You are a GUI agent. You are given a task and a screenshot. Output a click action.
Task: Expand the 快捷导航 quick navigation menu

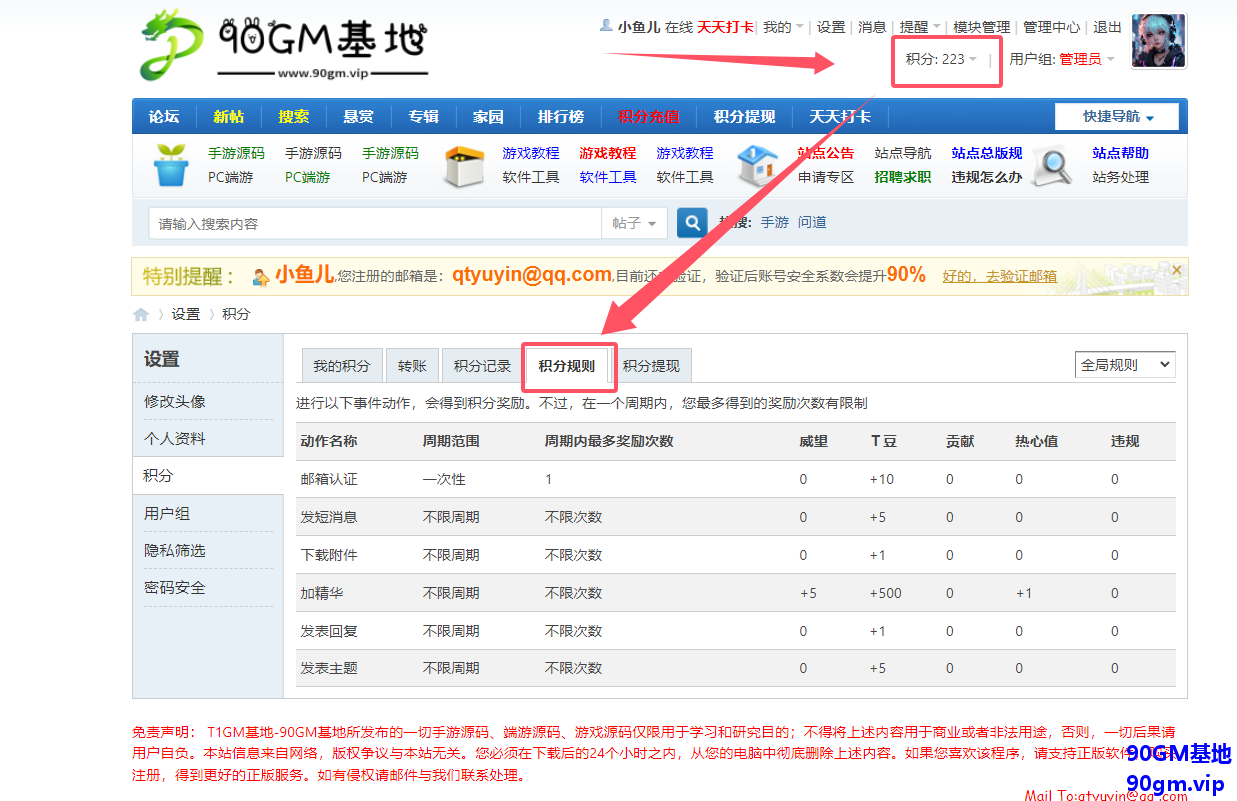pos(1117,117)
